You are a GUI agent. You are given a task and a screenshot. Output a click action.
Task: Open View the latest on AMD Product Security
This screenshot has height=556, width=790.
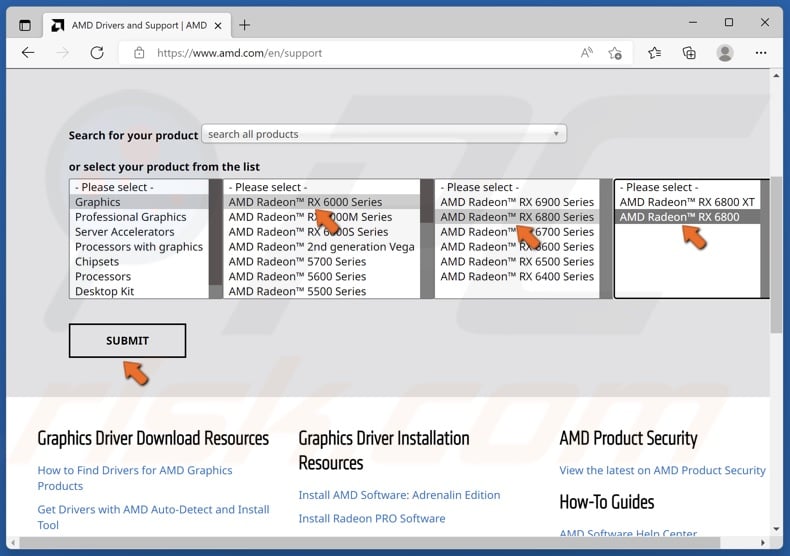point(663,470)
